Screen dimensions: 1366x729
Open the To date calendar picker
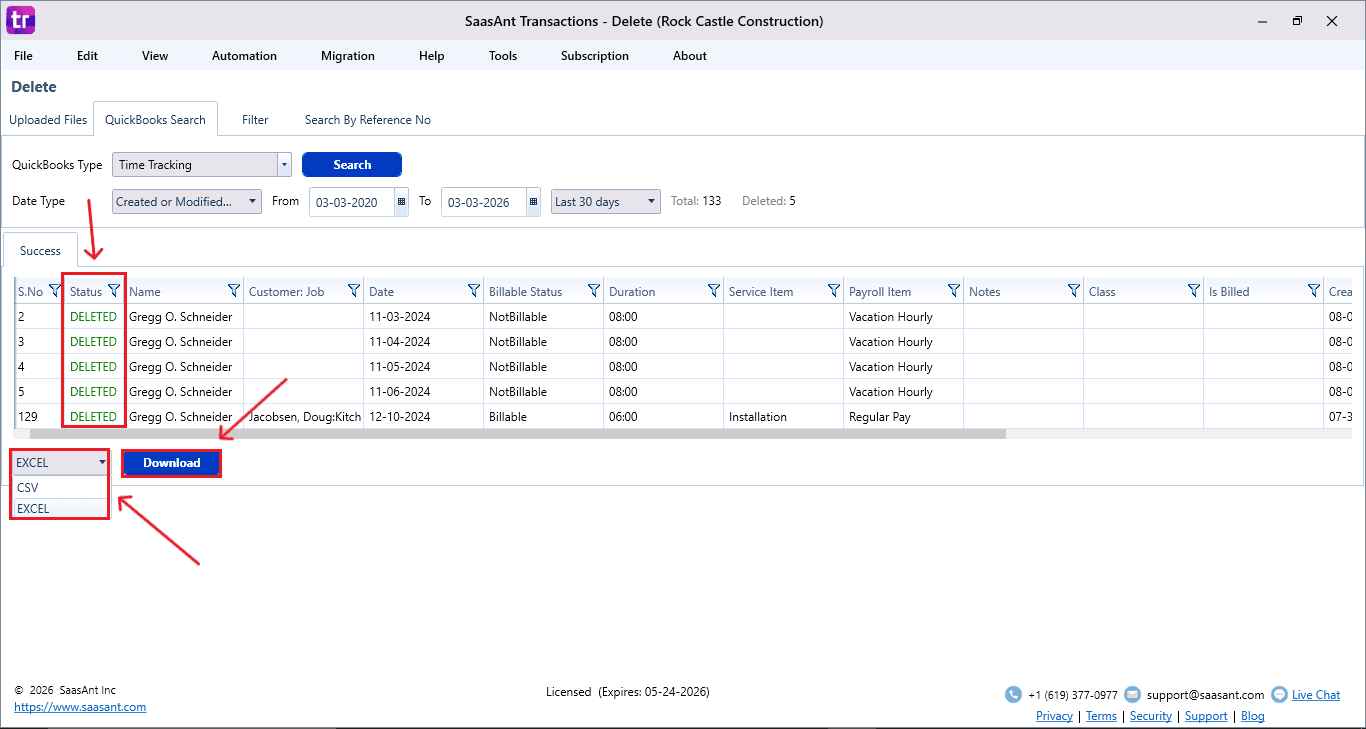click(534, 202)
